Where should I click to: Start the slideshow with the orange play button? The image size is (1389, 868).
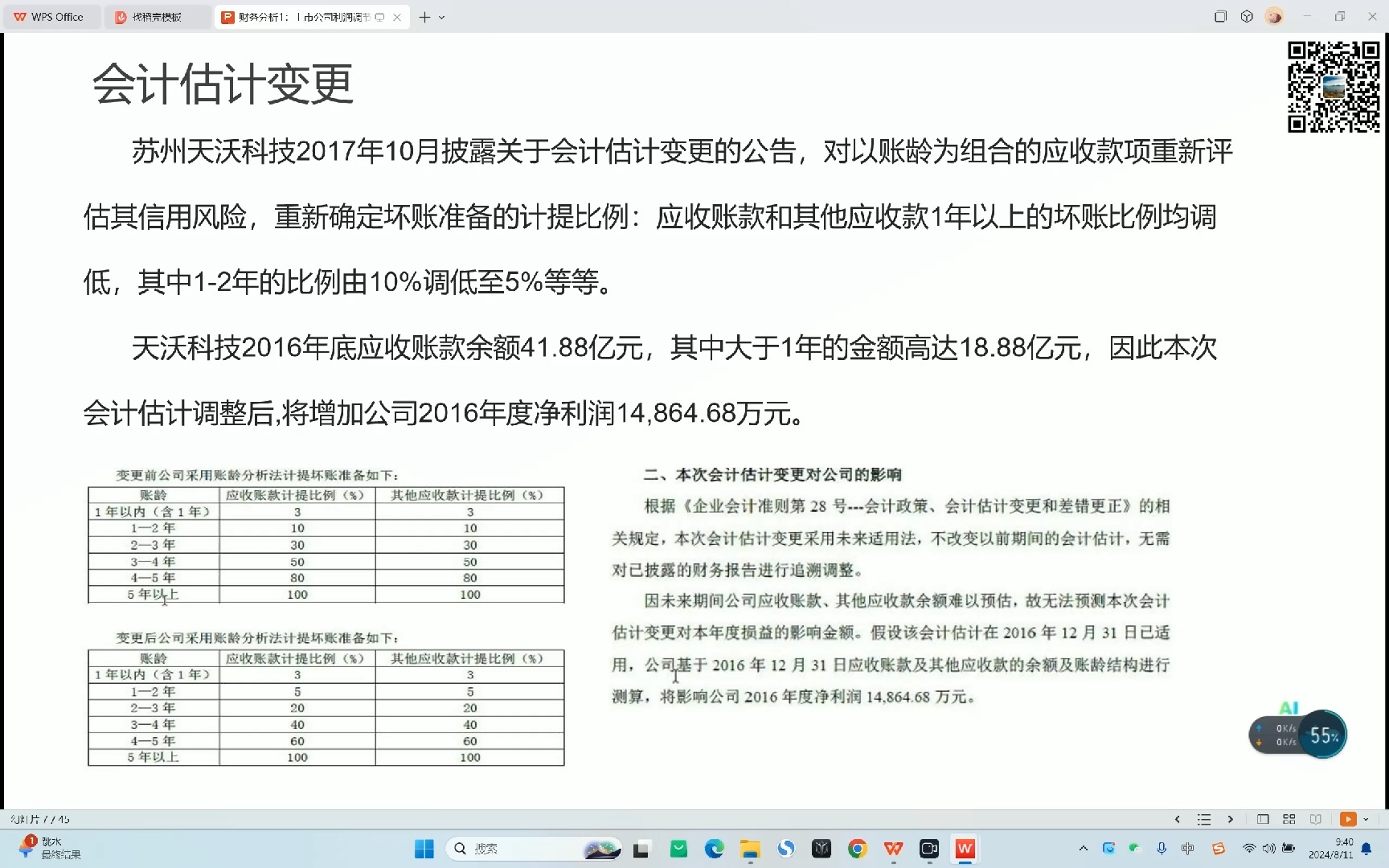pos(1348,819)
